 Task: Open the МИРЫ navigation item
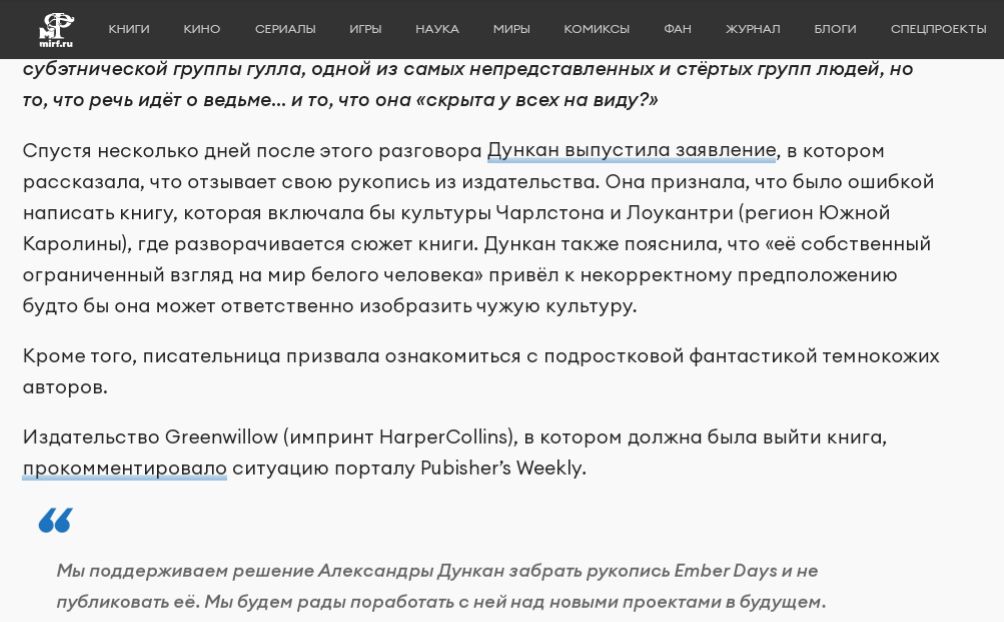coord(512,29)
